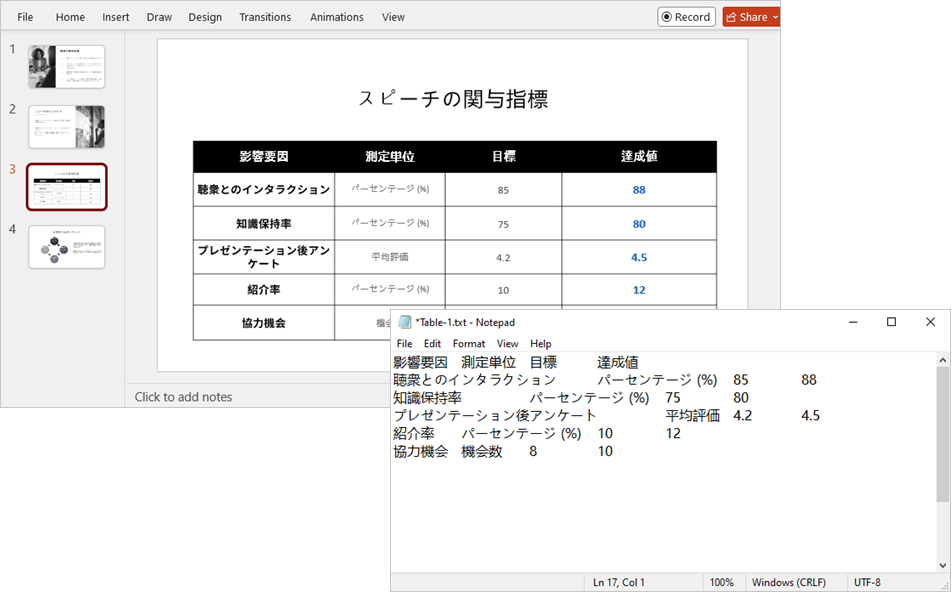Open the Animations tab
952x593 pixels.
[x=336, y=17]
